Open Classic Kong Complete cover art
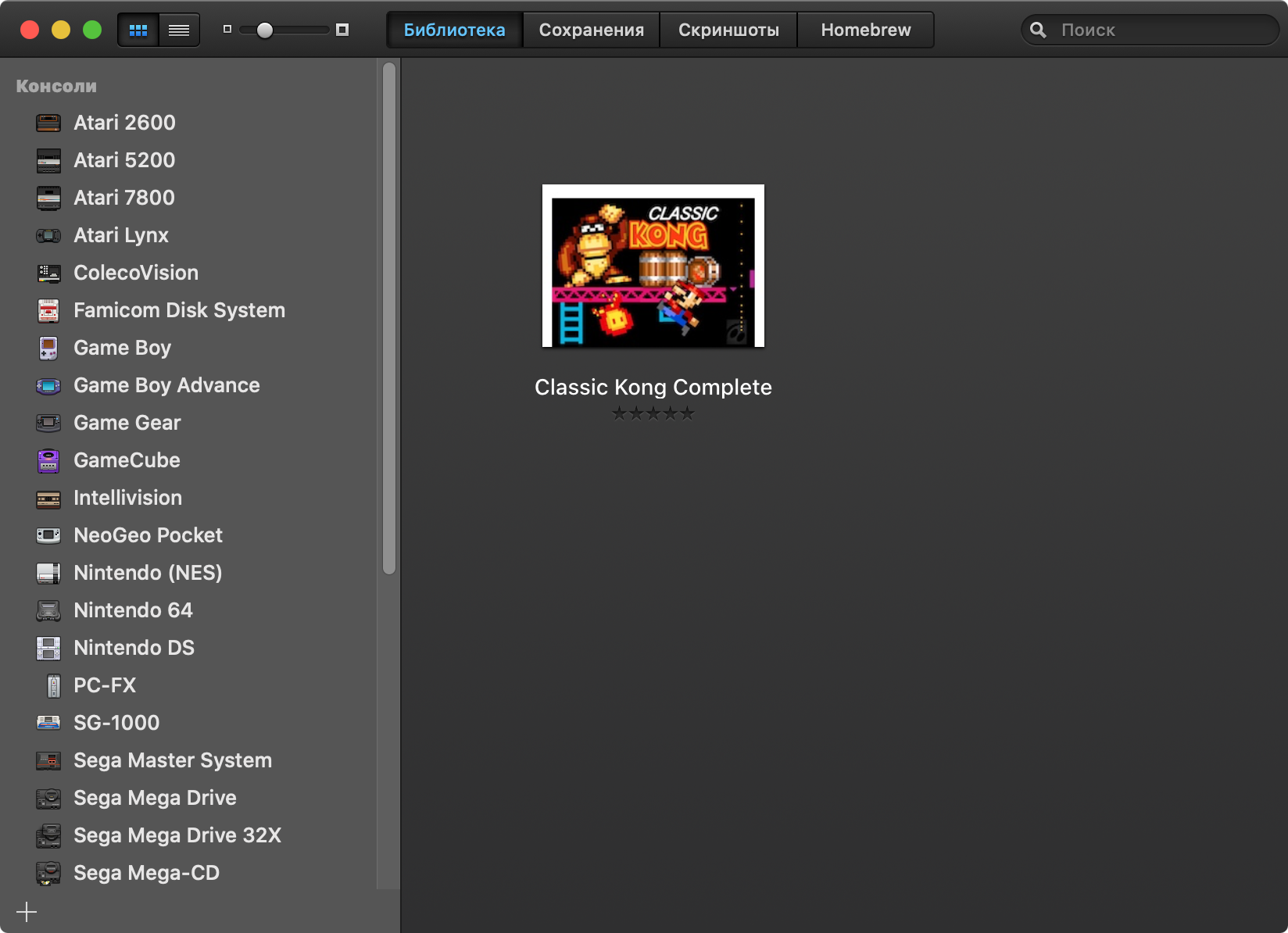Screen dimensions: 1288x933 pyautogui.click(x=653, y=266)
